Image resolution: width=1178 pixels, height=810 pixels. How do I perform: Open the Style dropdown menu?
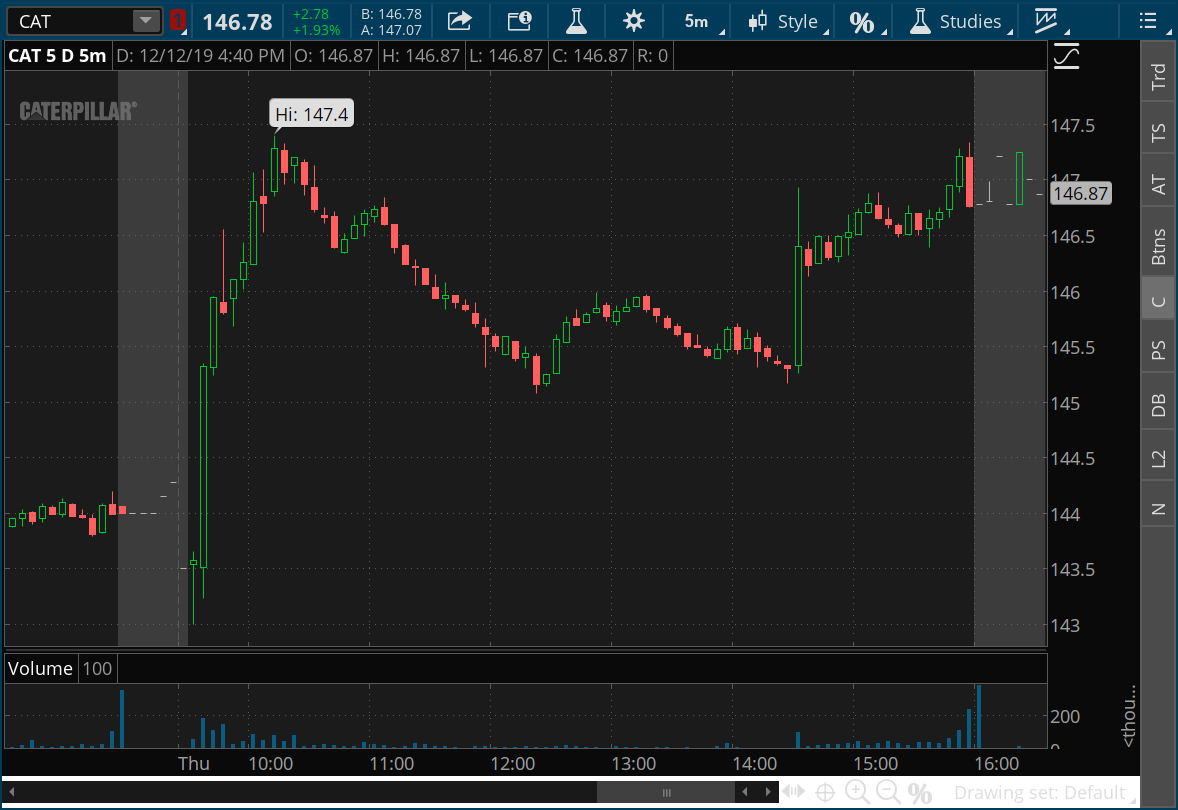[785, 21]
